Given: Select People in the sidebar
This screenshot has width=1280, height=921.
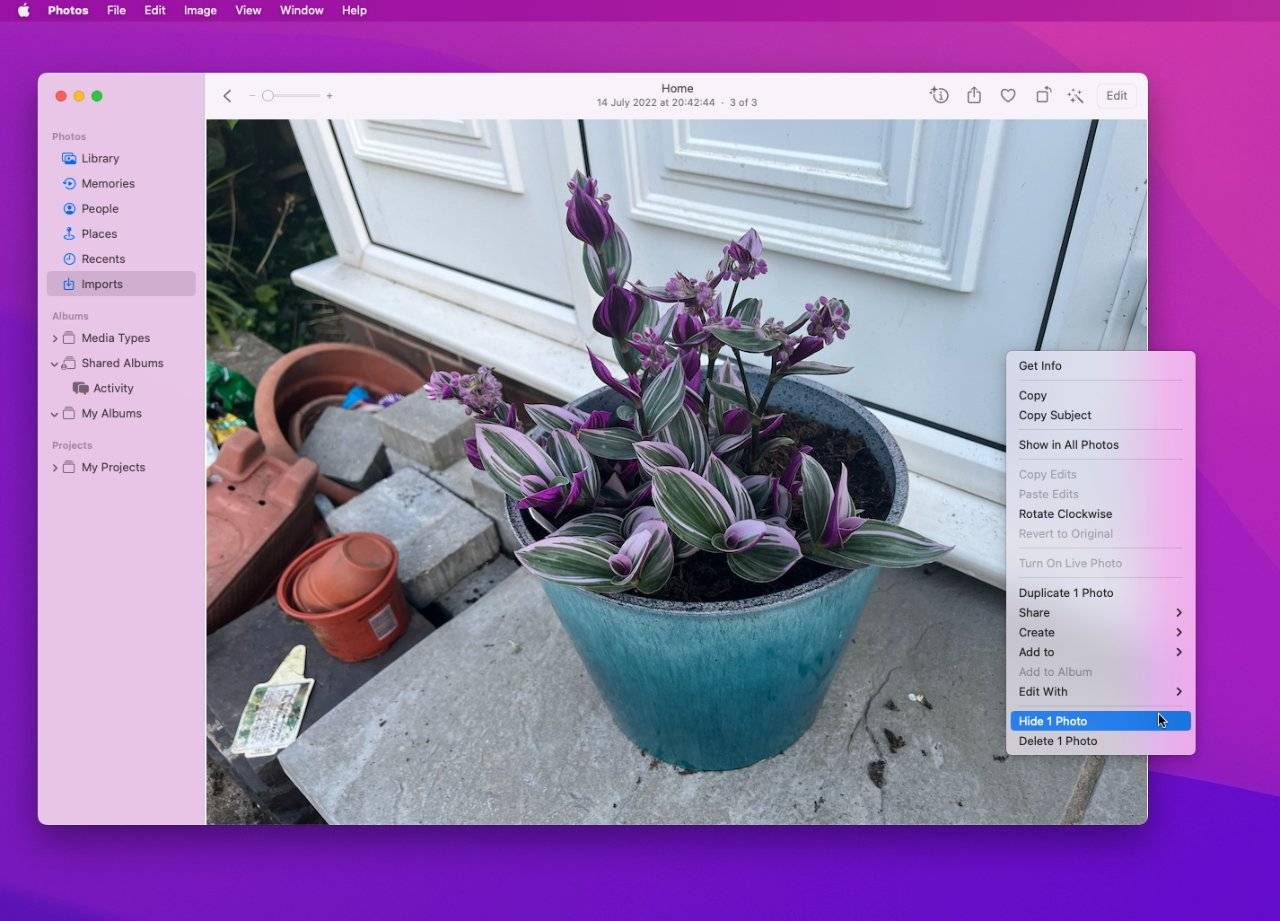Looking at the screenshot, I should pos(99,209).
